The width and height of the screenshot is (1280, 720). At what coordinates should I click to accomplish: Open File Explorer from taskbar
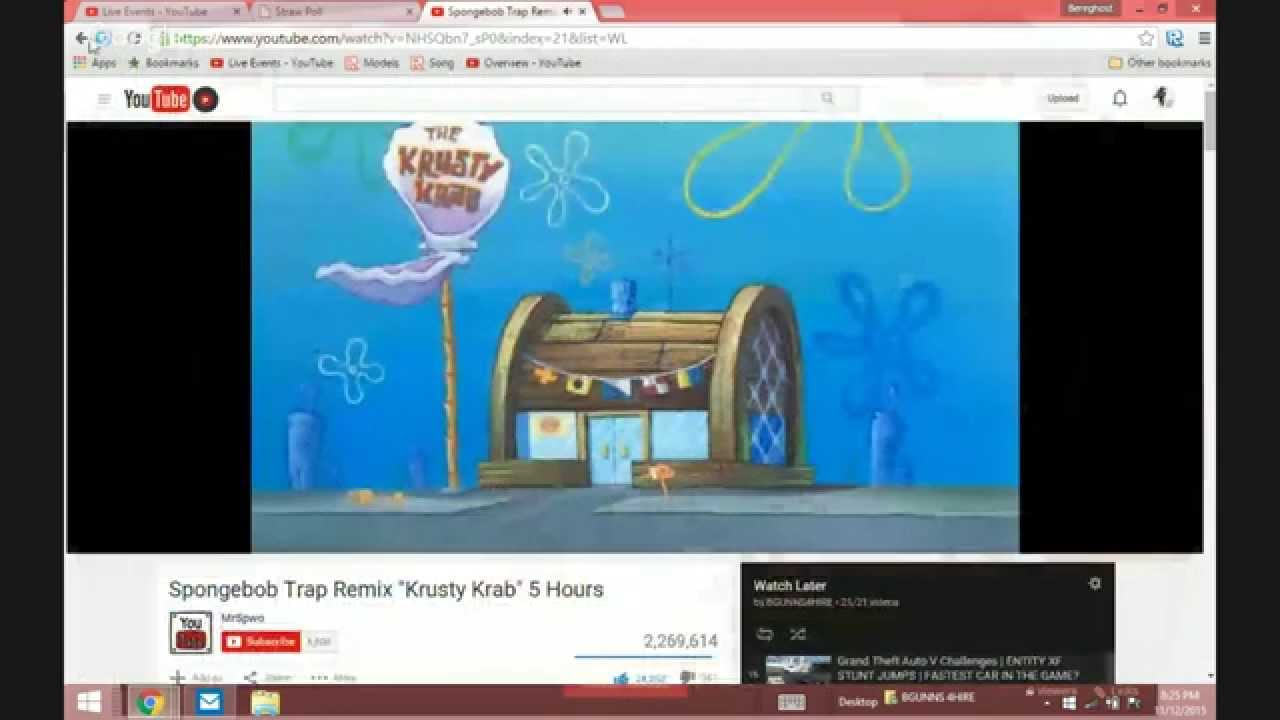click(x=266, y=702)
